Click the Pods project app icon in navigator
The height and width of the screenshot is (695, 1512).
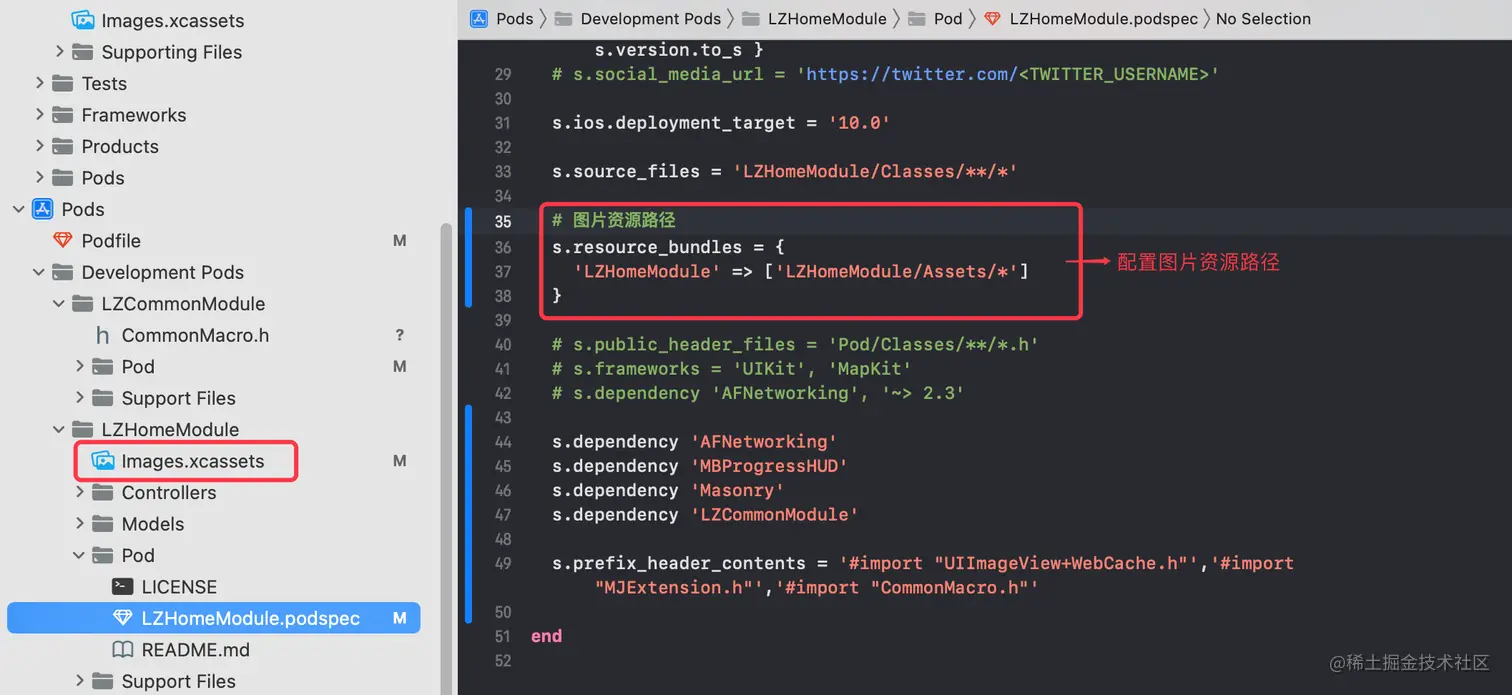click(x=42, y=209)
